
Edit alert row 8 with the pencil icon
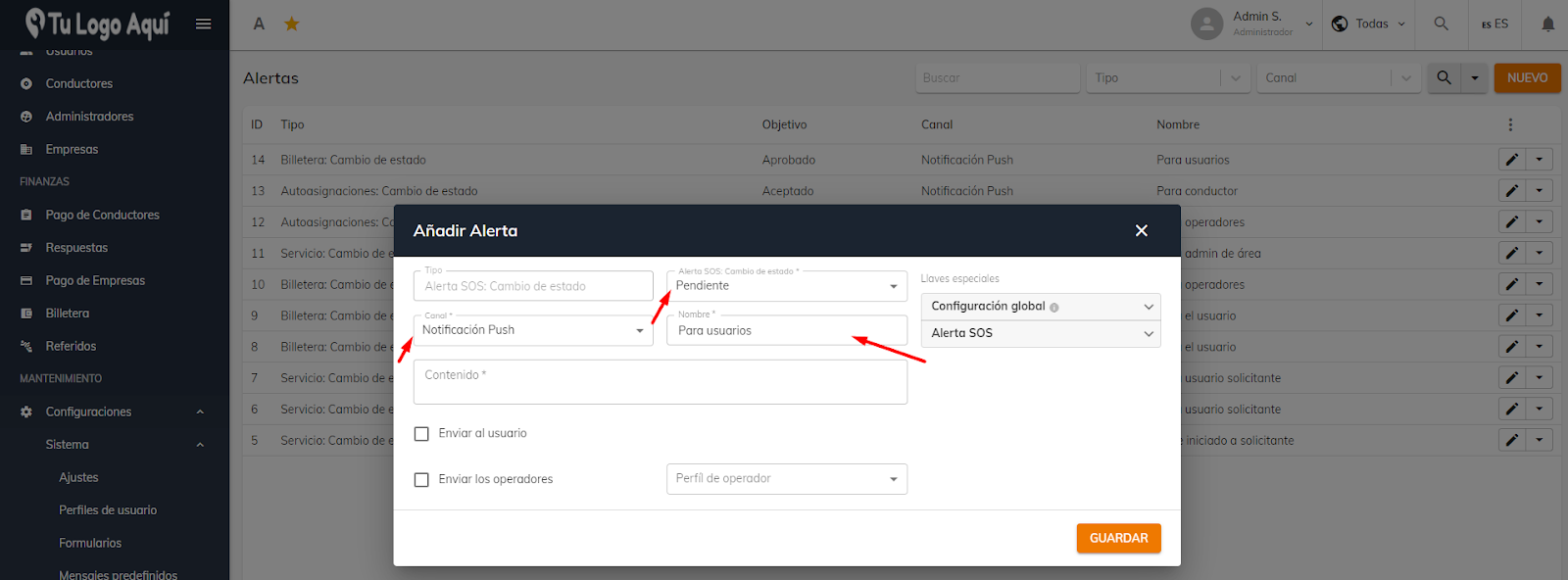[x=1512, y=347]
